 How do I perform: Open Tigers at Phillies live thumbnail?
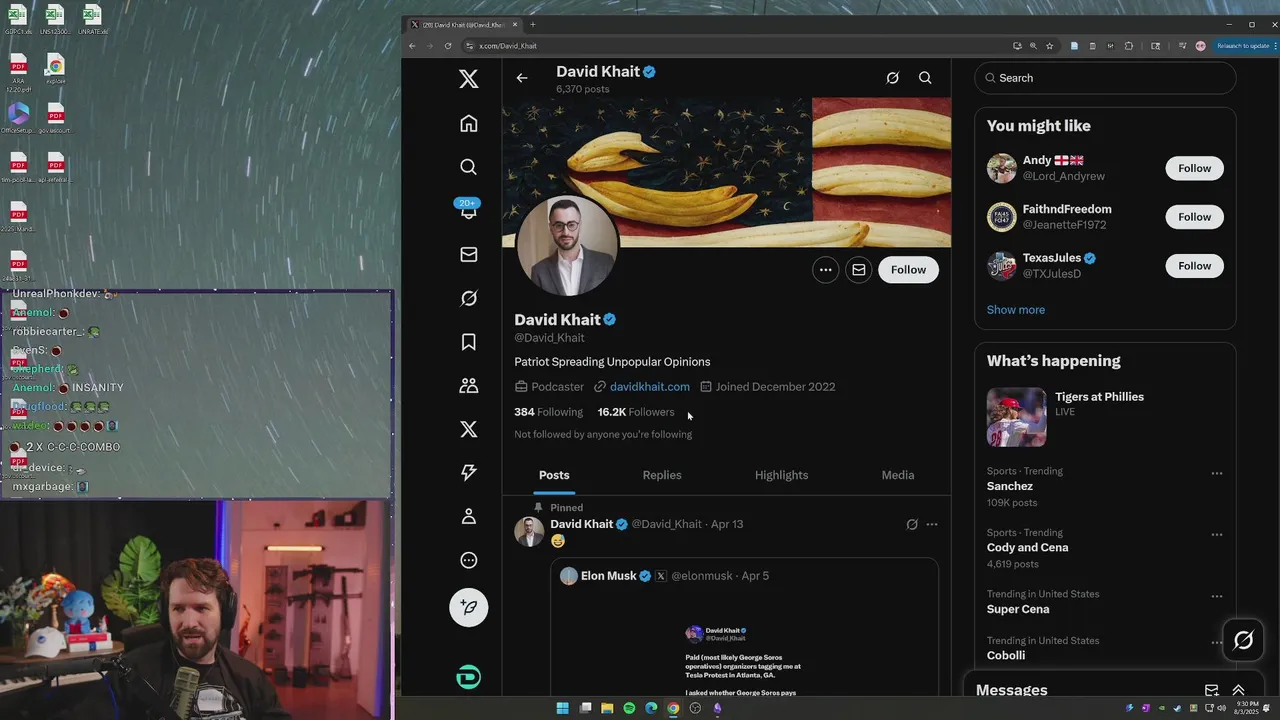point(1017,417)
